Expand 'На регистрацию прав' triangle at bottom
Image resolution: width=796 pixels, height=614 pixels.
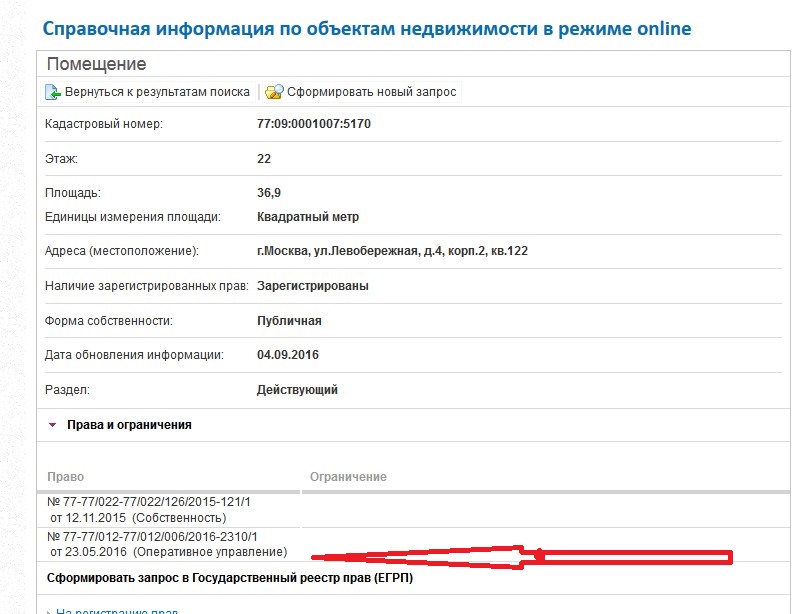click(48, 611)
